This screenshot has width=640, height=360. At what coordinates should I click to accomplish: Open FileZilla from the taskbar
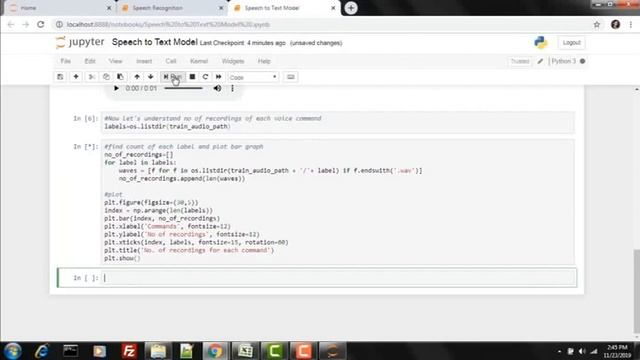point(129,351)
